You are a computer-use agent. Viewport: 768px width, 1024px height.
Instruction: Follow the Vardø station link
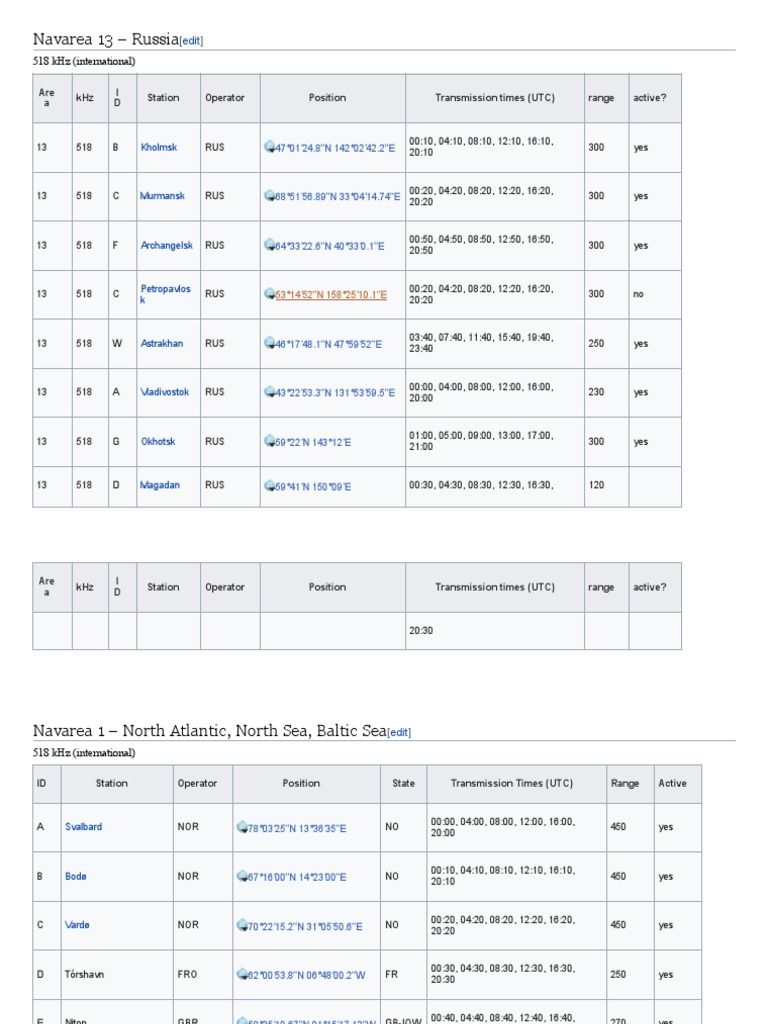point(77,925)
